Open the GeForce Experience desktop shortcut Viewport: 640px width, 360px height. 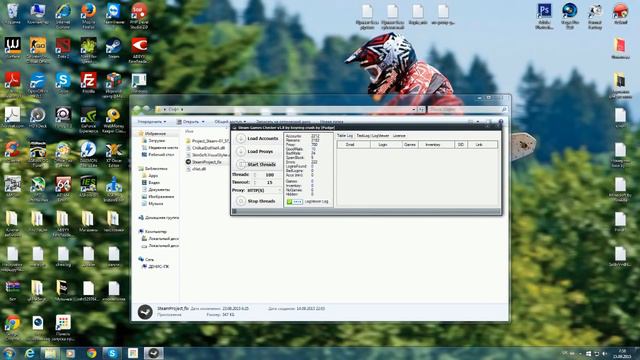(x=88, y=120)
